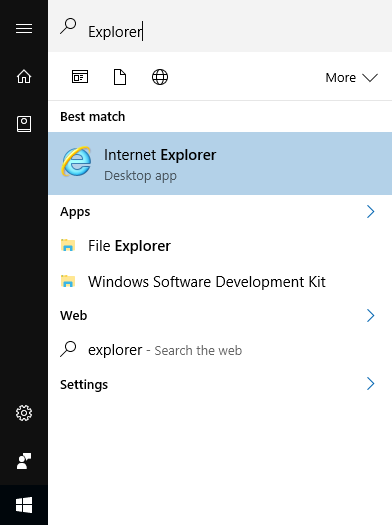
Task: Expand the Settings category chevron
Action: coord(371,384)
